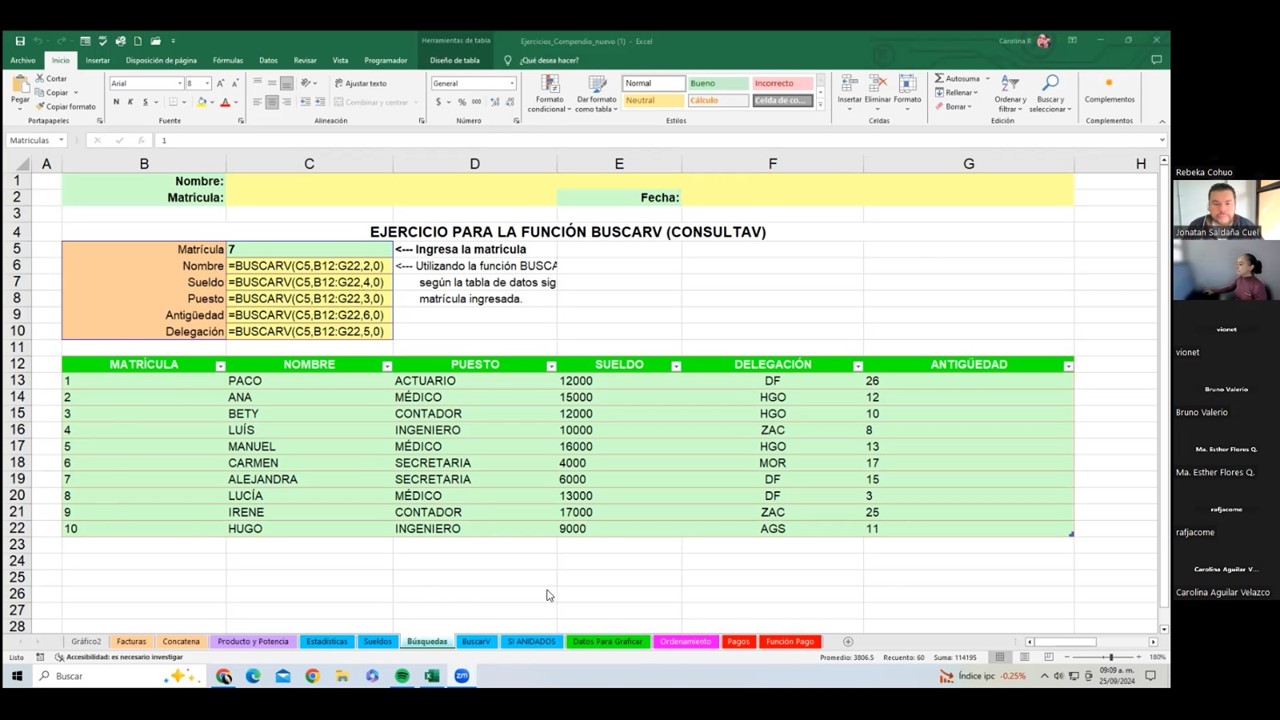
Task: Switch to the Fórmulas ribbon tab
Action: pos(227,60)
